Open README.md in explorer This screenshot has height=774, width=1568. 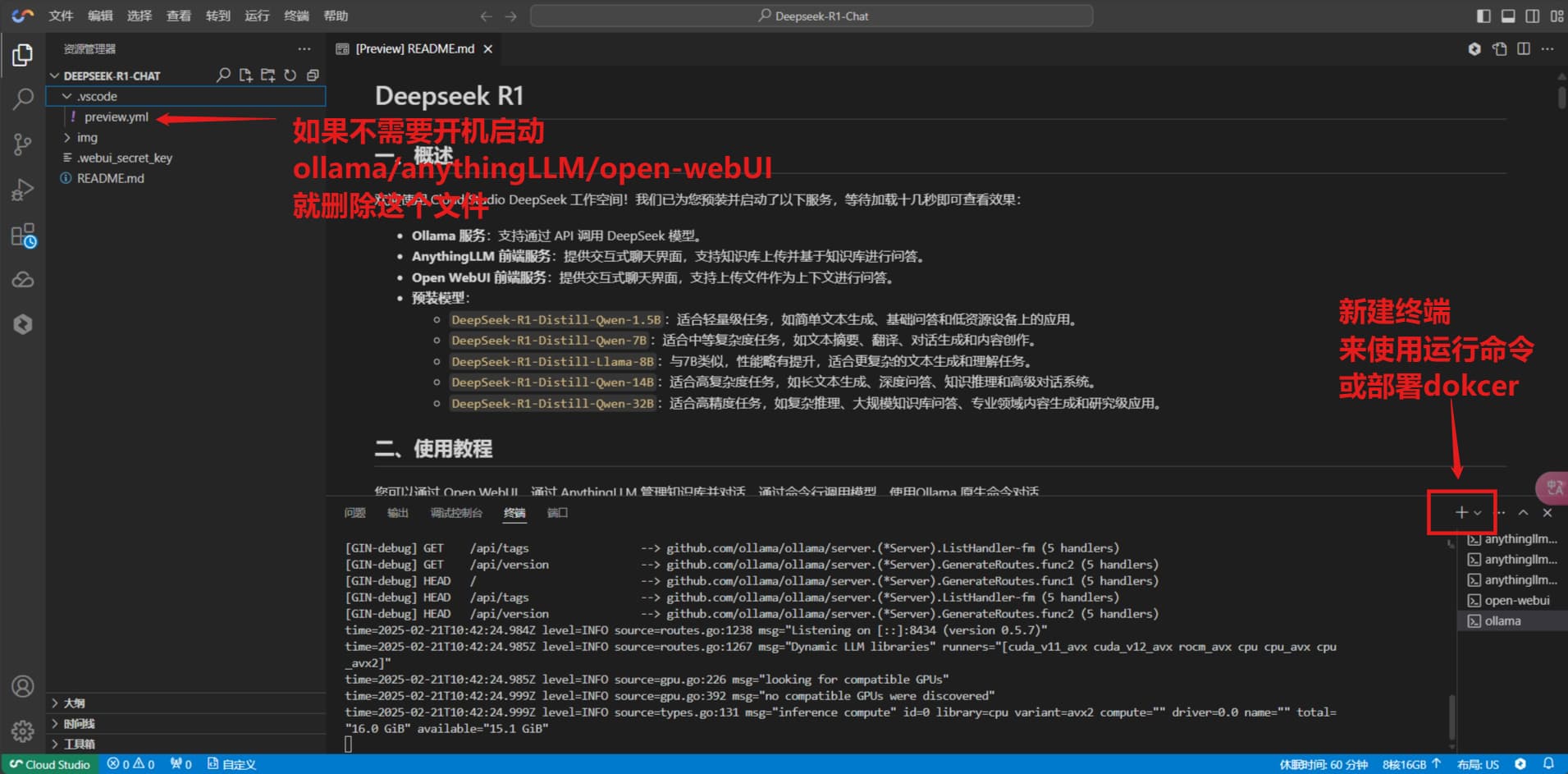(x=111, y=178)
